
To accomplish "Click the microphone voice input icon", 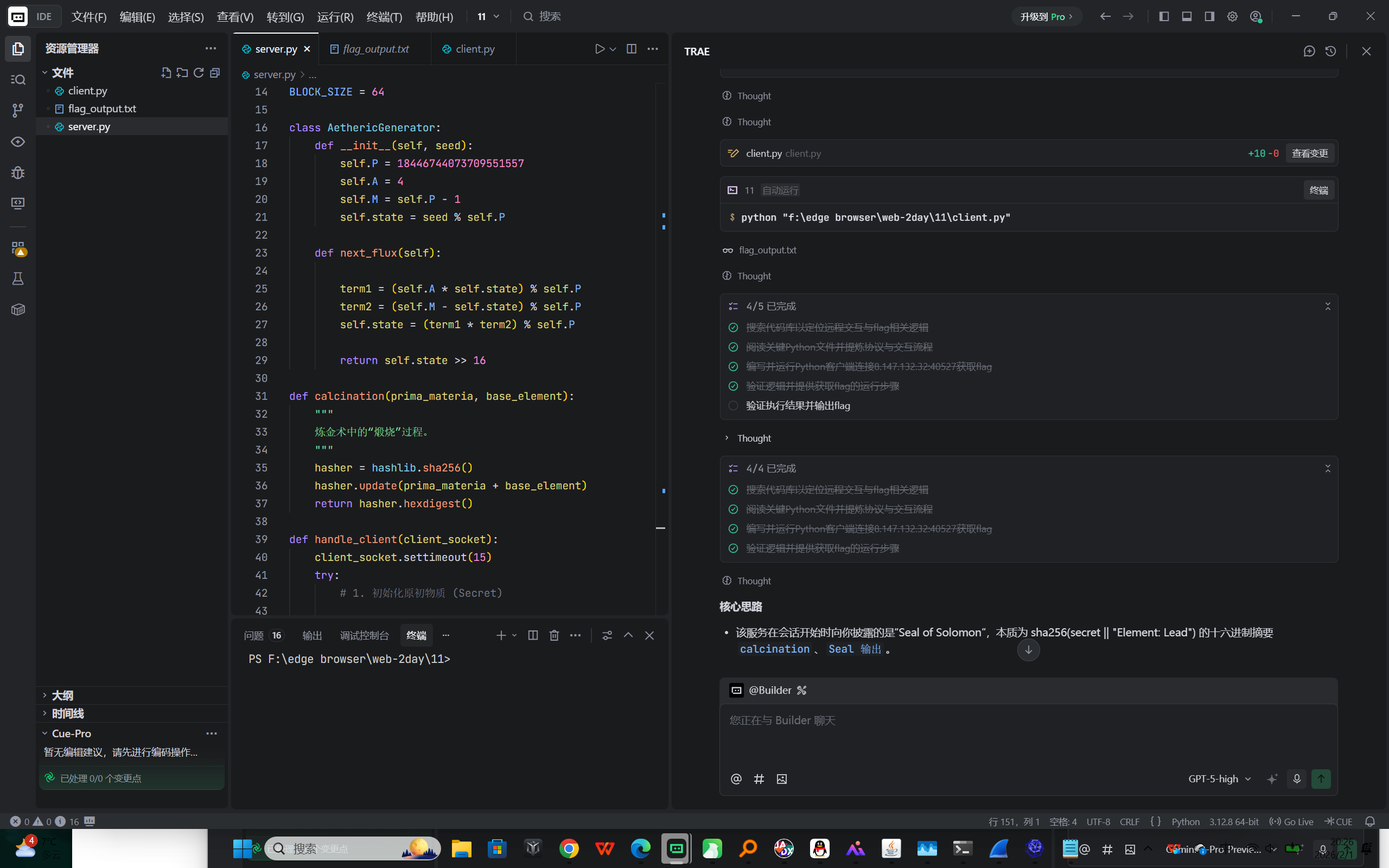I will [x=1297, y=778].
